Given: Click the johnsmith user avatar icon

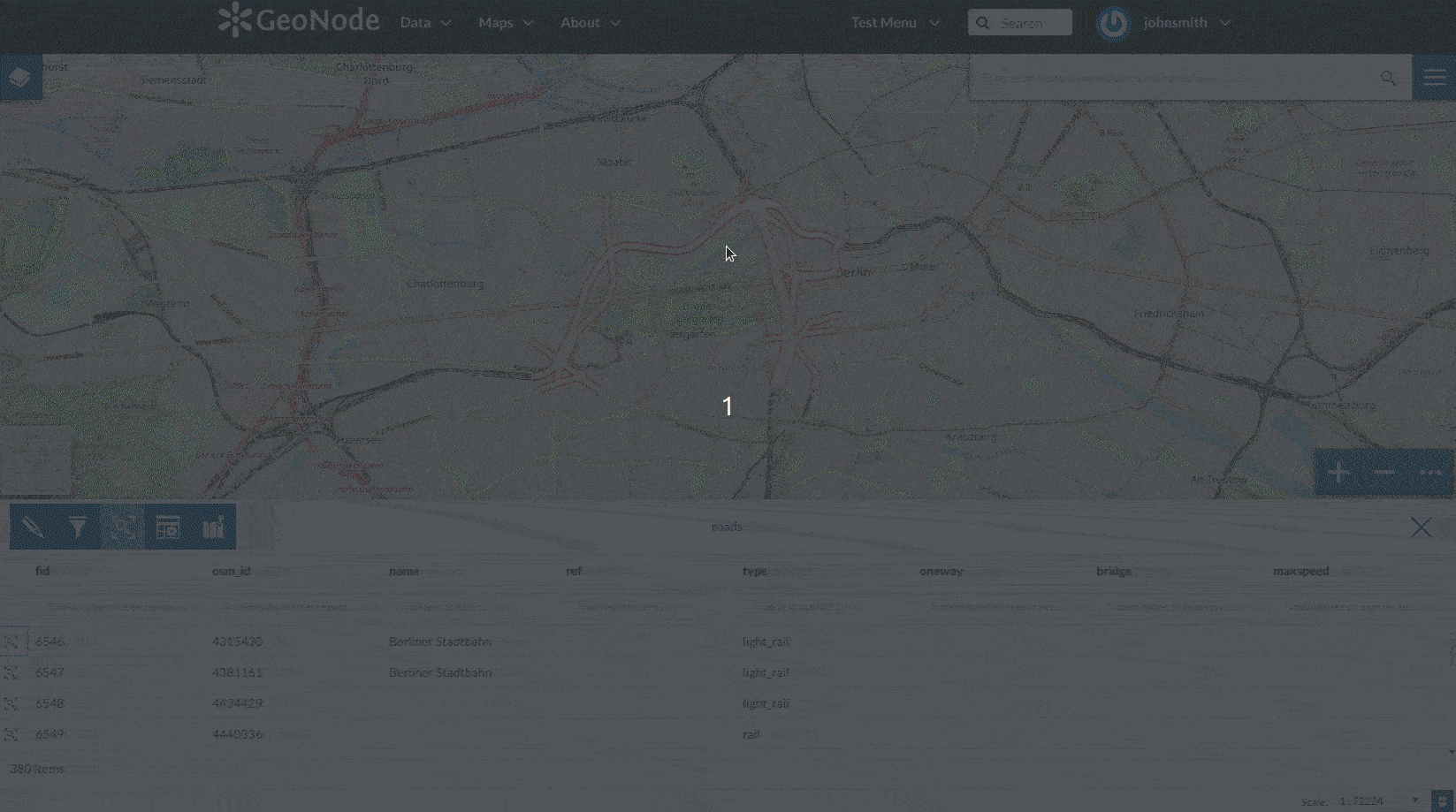Looking at the screenshot, I should pyautogui.click(x=1113, y=23).
